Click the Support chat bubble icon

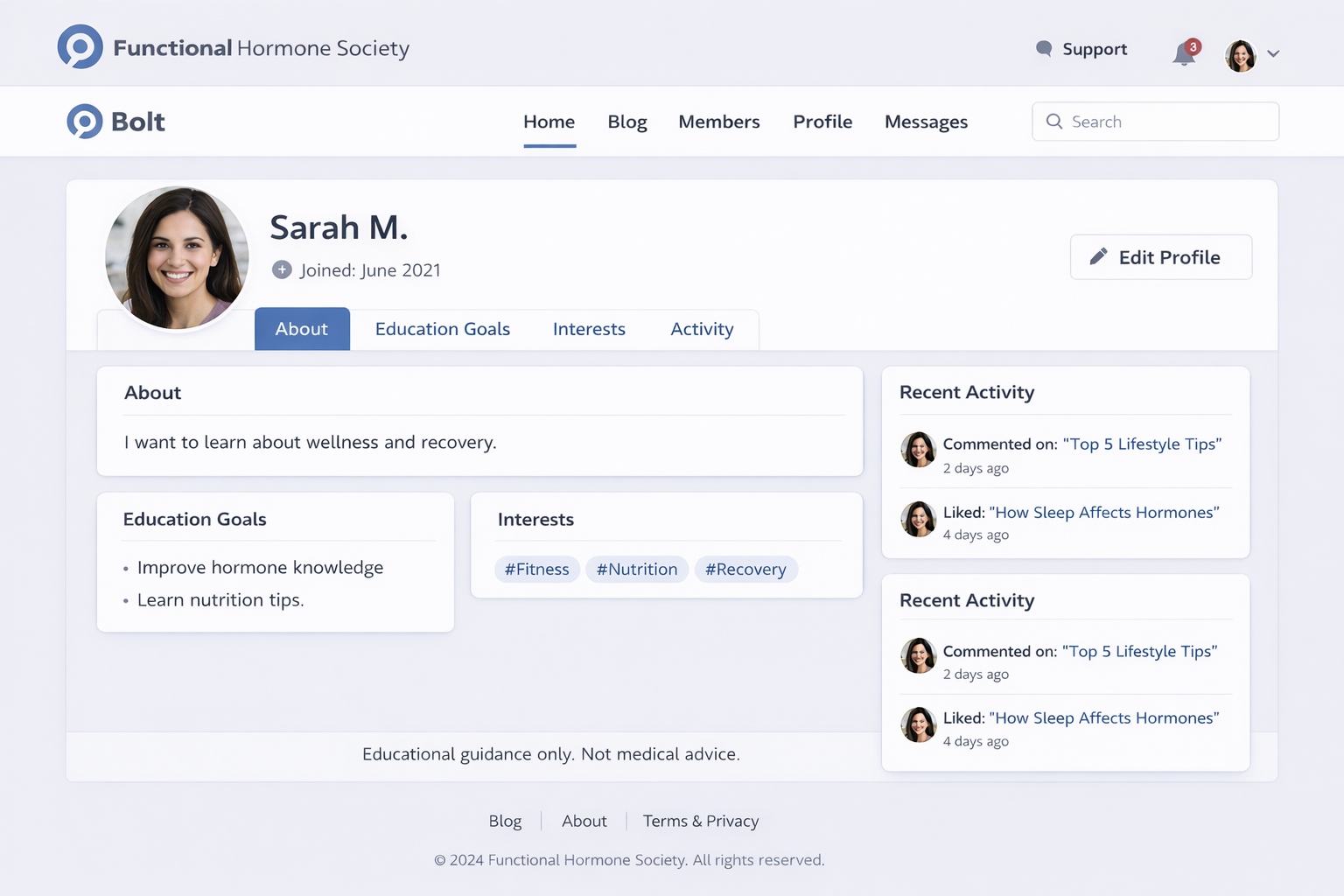1043,49
